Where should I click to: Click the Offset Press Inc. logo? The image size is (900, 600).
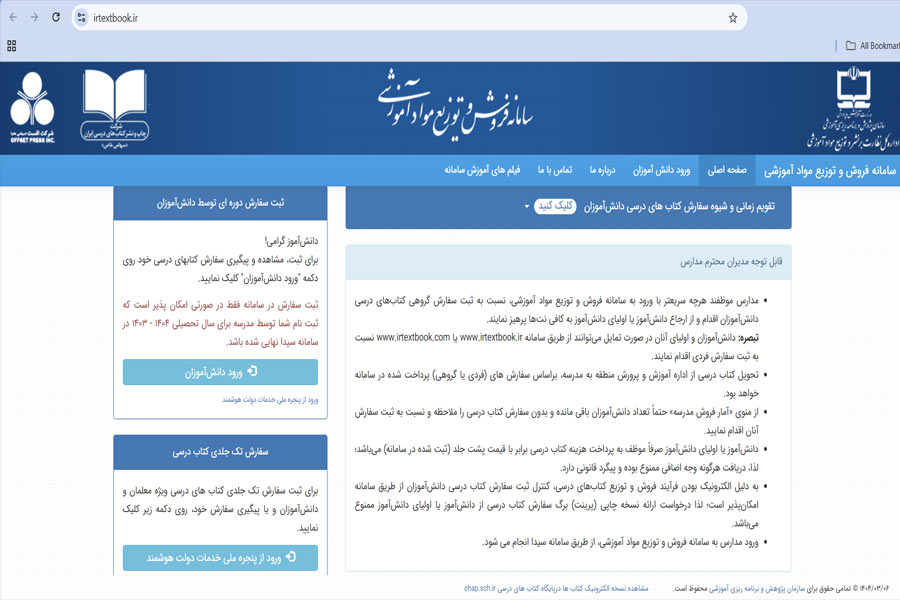pos(32,107)
